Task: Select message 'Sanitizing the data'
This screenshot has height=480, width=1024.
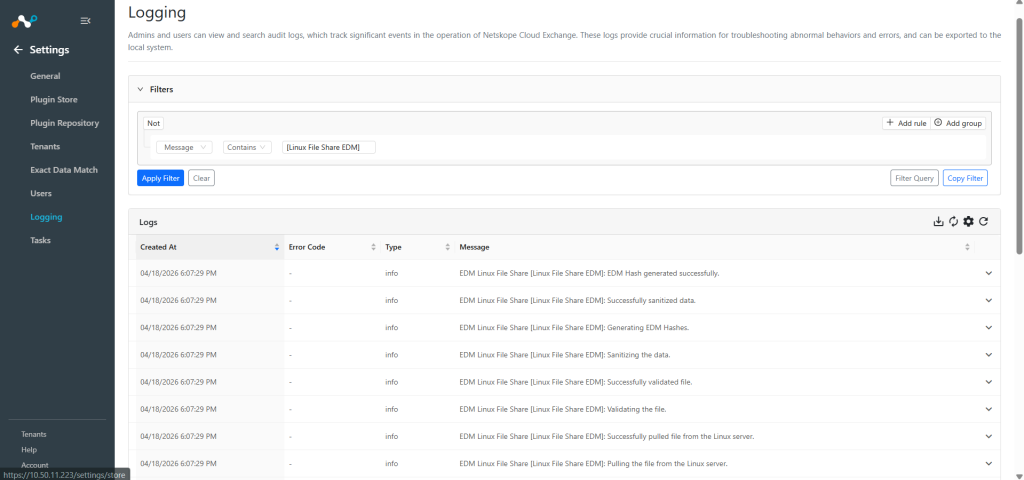Action: (x=565, y=355)
